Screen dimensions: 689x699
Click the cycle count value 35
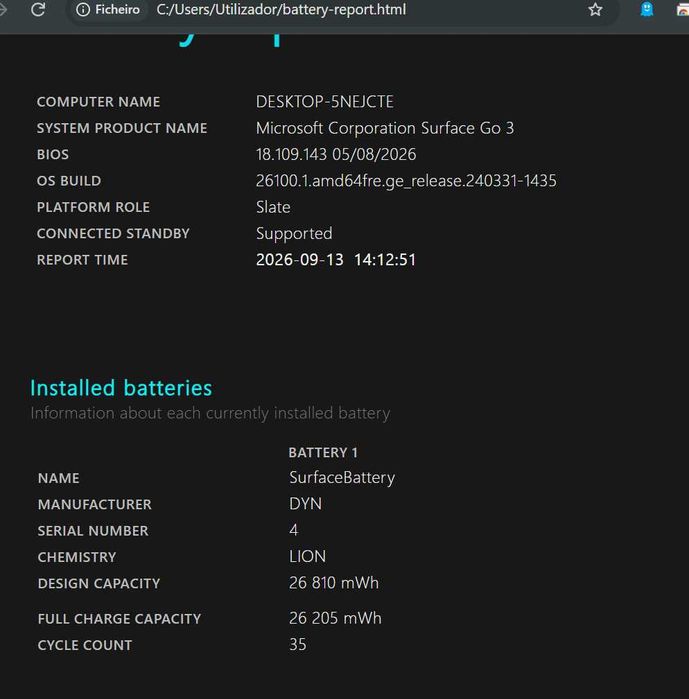tap(298, 645)
